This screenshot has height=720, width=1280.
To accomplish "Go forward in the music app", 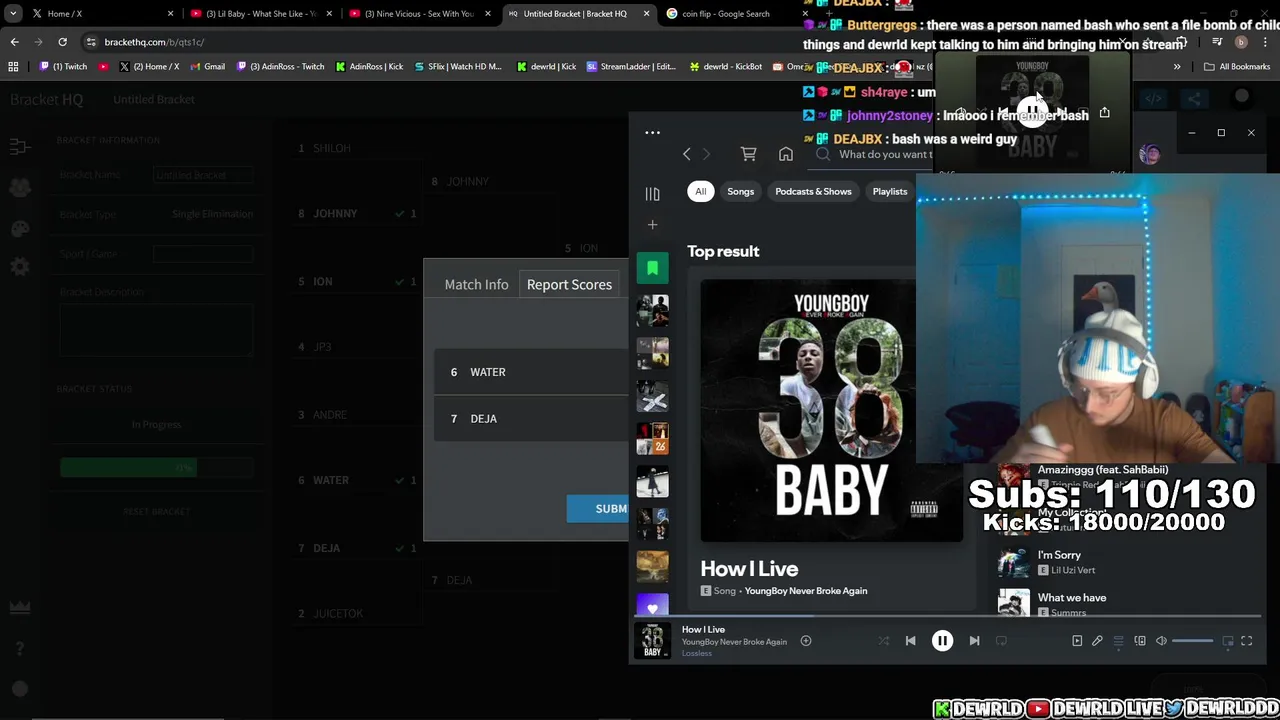I will pos(706,154).
